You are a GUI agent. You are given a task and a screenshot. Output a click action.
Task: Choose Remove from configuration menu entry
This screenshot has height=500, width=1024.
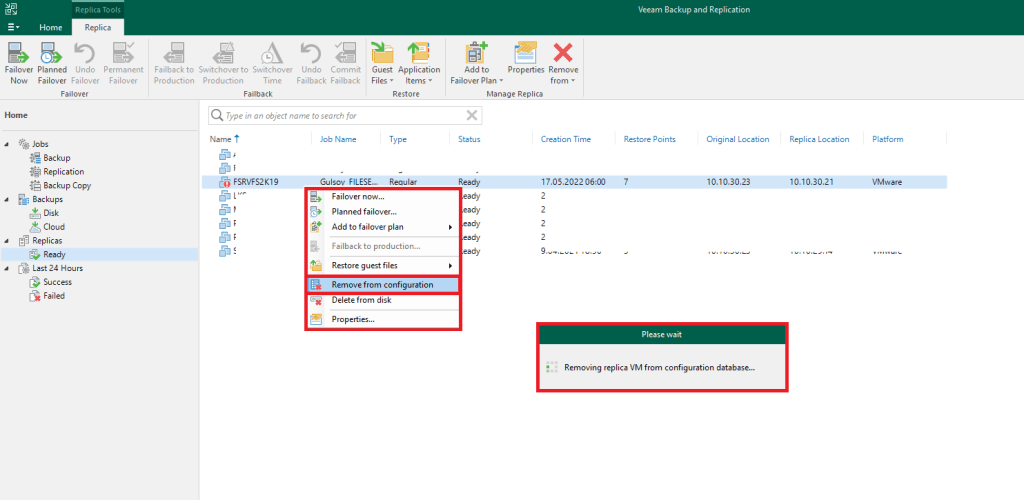382,285
